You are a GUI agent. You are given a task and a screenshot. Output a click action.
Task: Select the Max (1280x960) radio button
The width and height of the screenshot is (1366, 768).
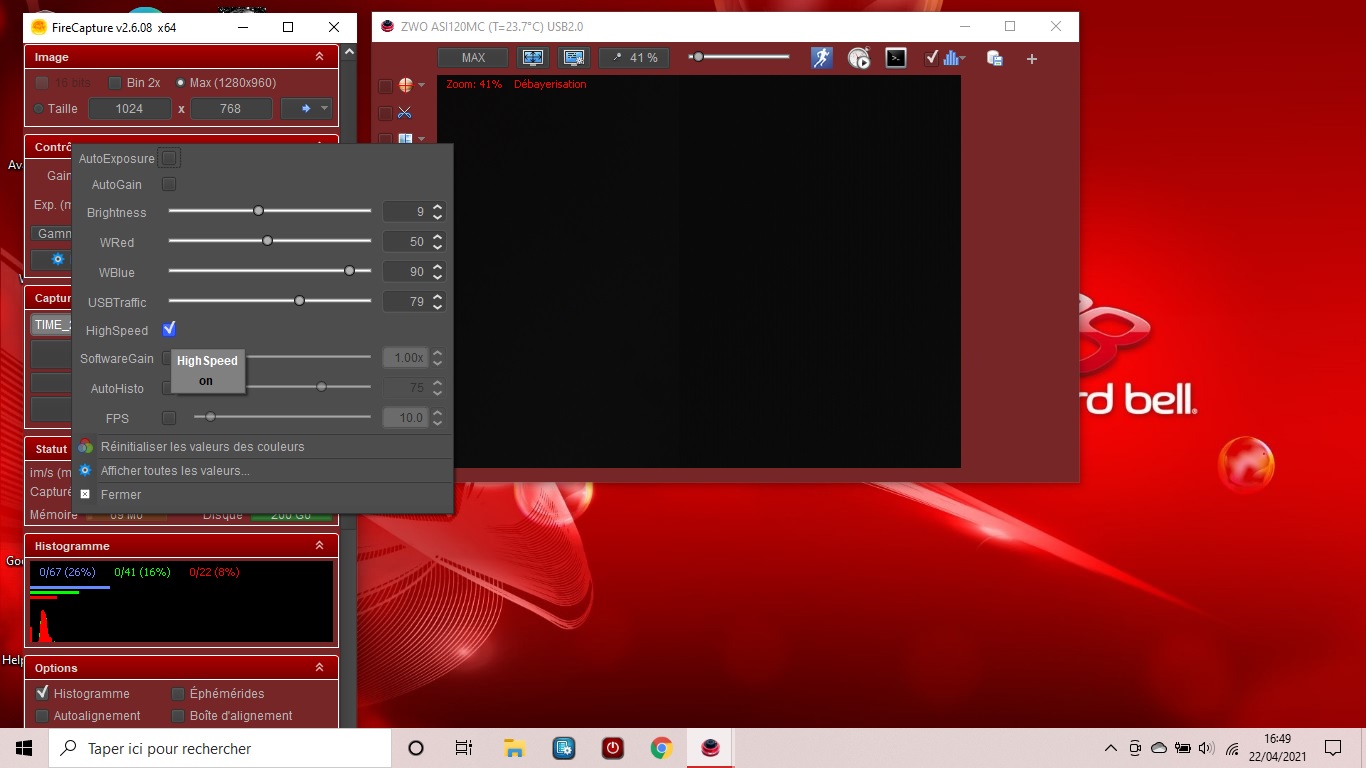tap(180, 83)
